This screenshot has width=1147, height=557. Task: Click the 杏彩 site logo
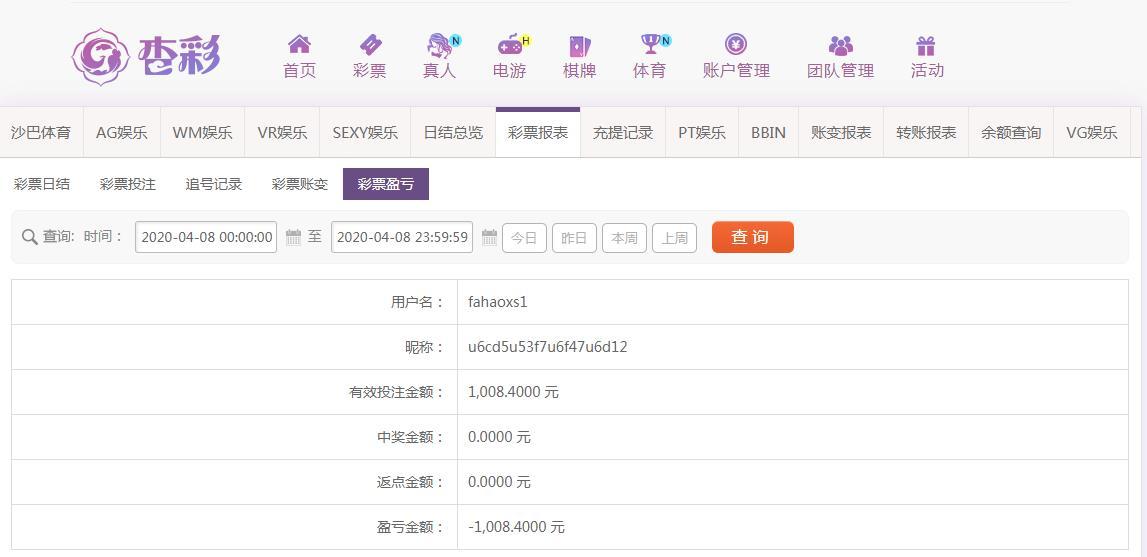[146, 56]
